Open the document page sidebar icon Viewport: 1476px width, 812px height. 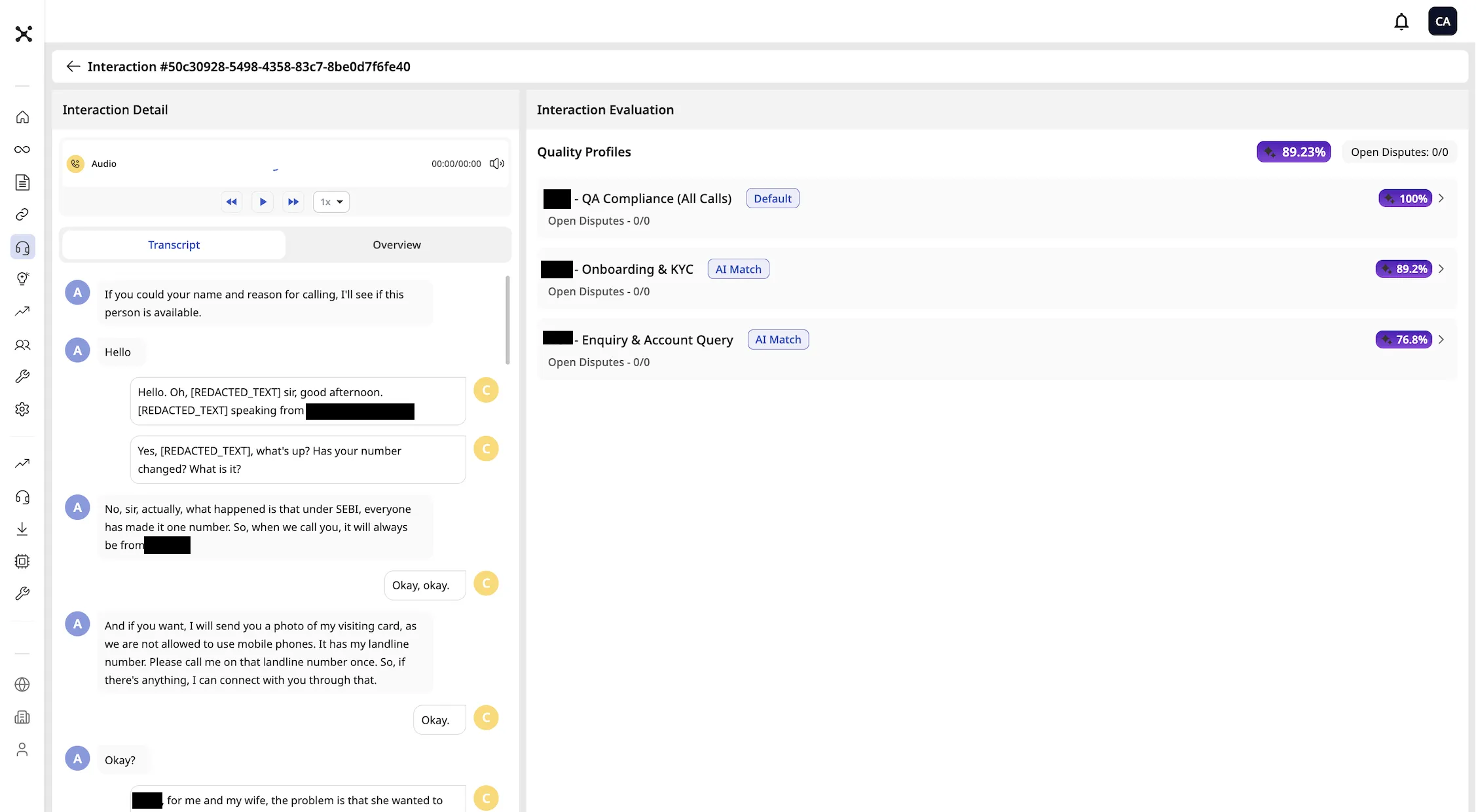coord(22,182)
